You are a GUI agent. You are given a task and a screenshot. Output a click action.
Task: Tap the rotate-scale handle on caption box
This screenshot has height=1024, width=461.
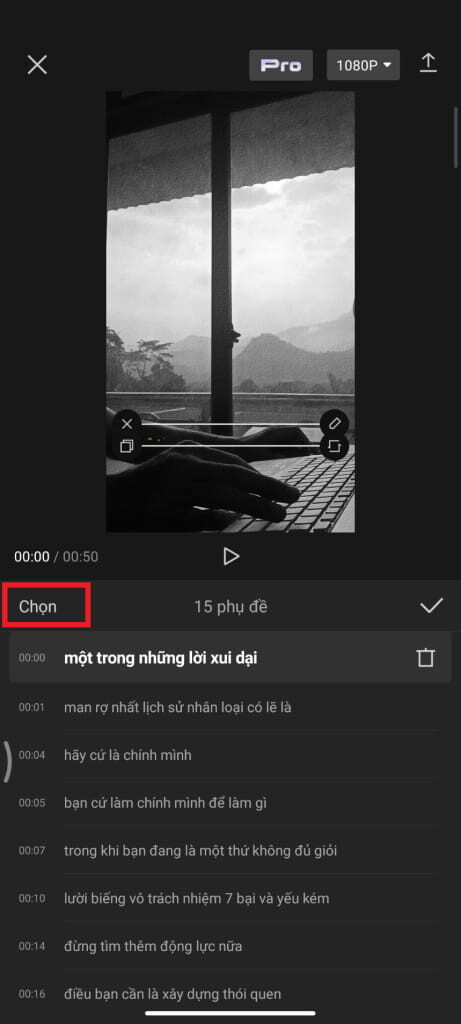[x=334, y=447]
